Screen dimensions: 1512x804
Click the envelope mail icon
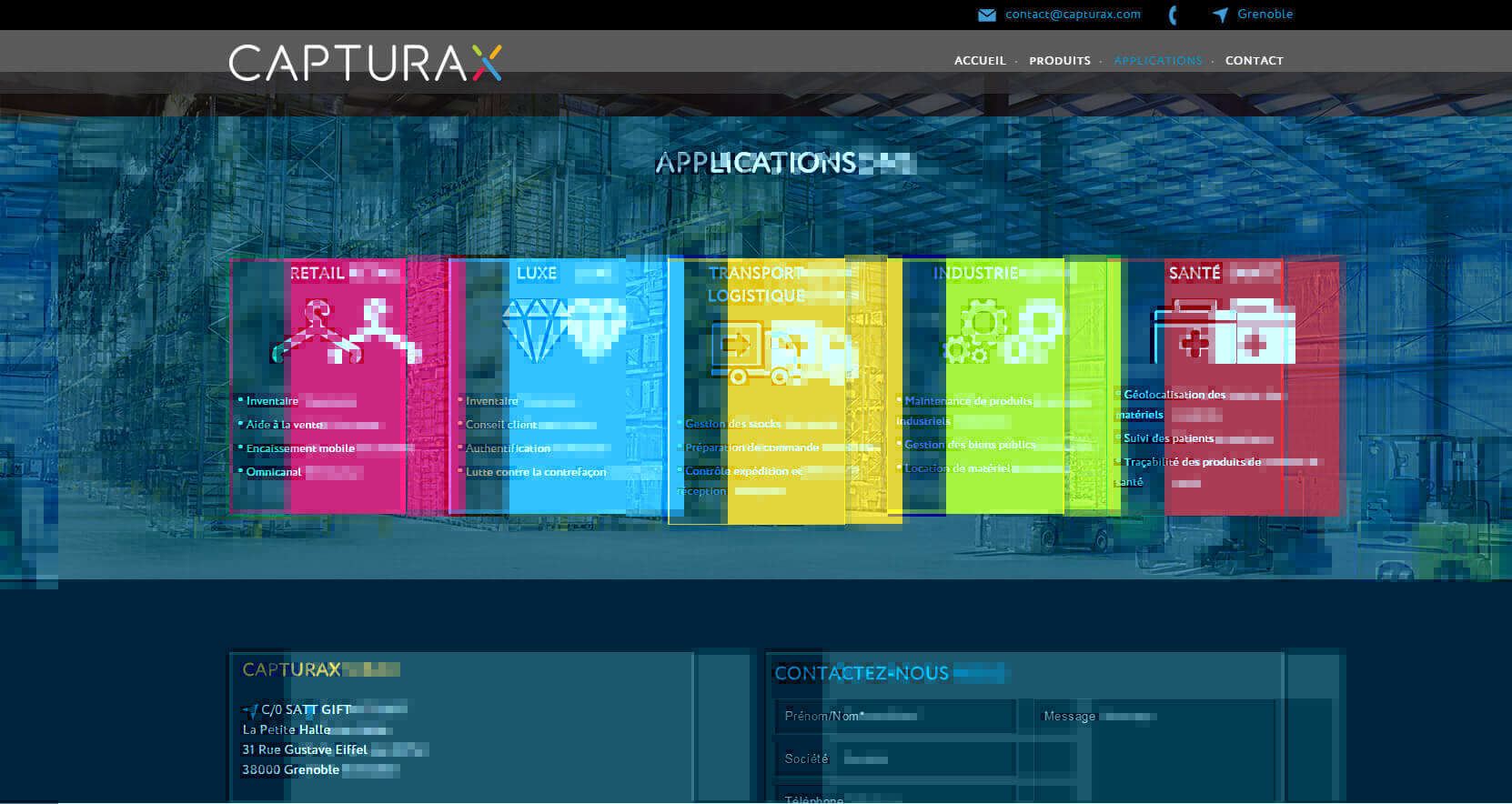click(986, 15)
